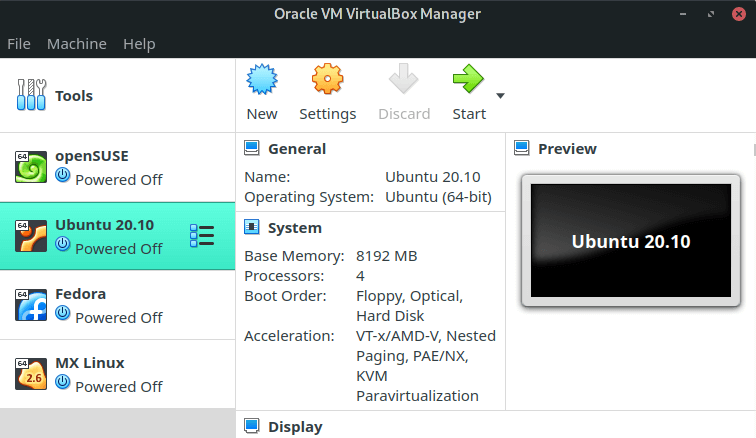756x438 pixels.
Task: Click the Start button label
Action: 469,114
